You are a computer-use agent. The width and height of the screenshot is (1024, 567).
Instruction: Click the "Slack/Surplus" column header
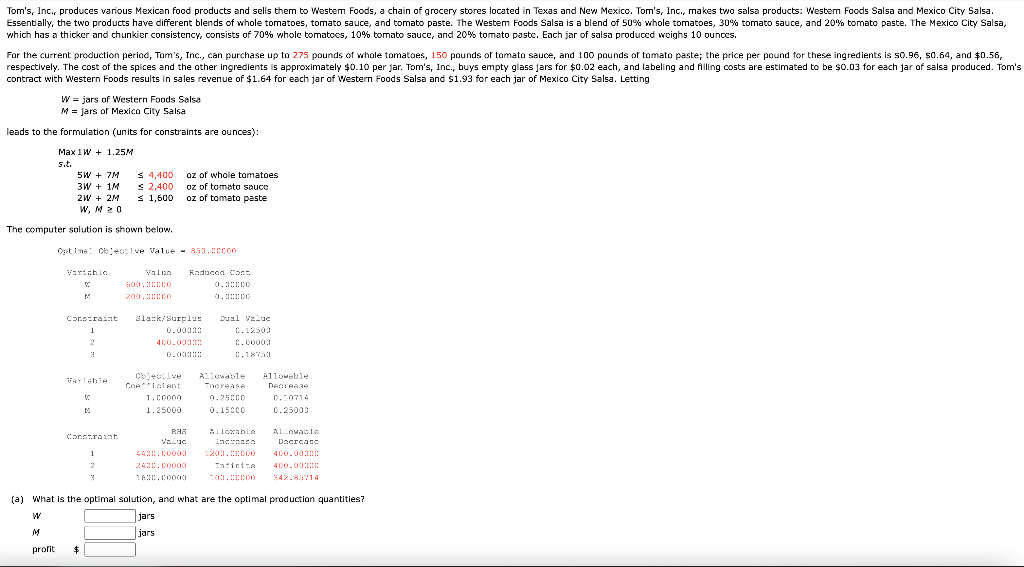click(168, 319)
